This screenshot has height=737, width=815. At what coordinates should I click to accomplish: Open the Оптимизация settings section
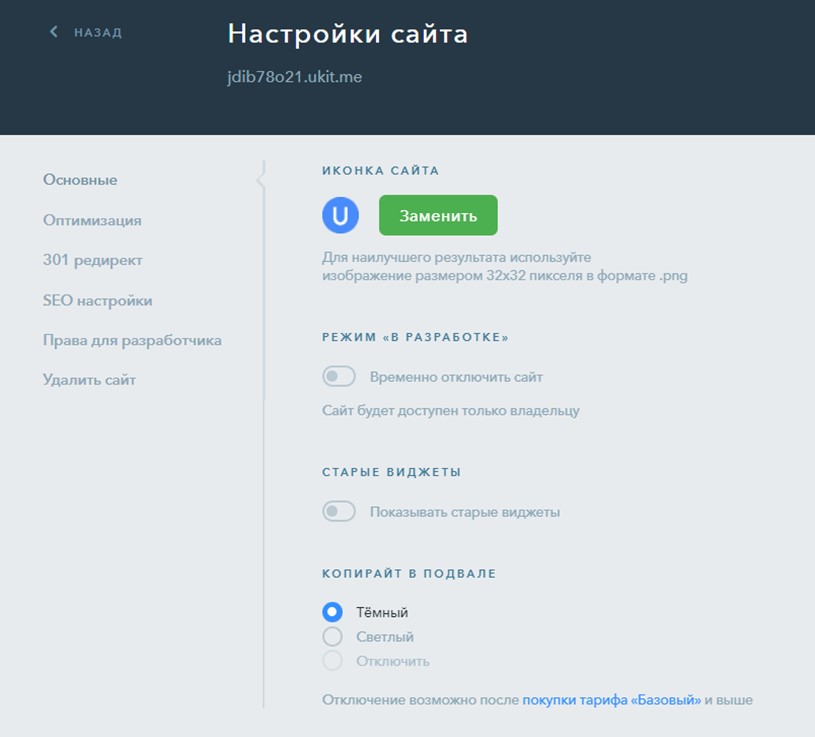click(x=92, y=220)
